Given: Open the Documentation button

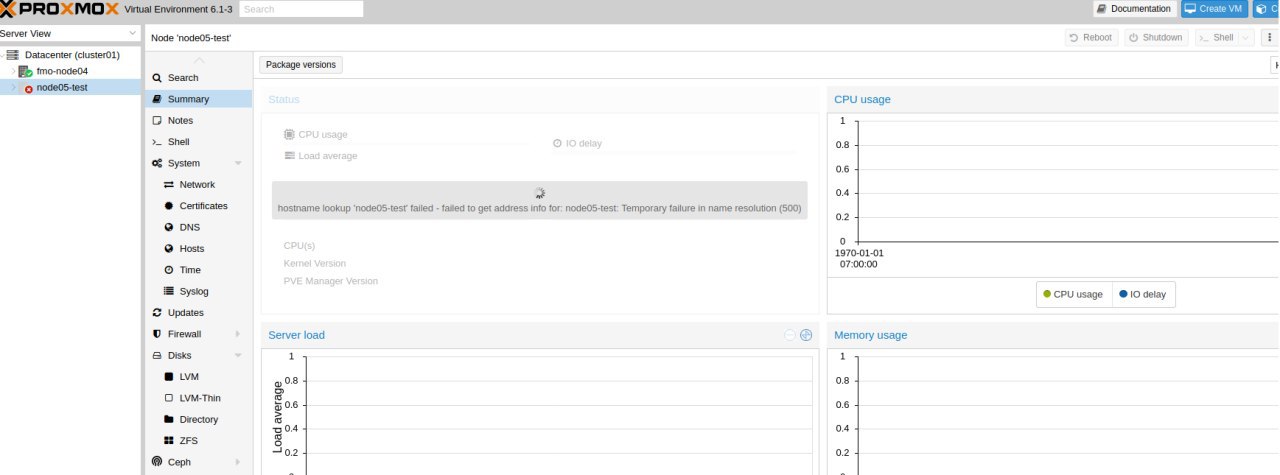Looking at the screenshot, I should (1134, 9).
